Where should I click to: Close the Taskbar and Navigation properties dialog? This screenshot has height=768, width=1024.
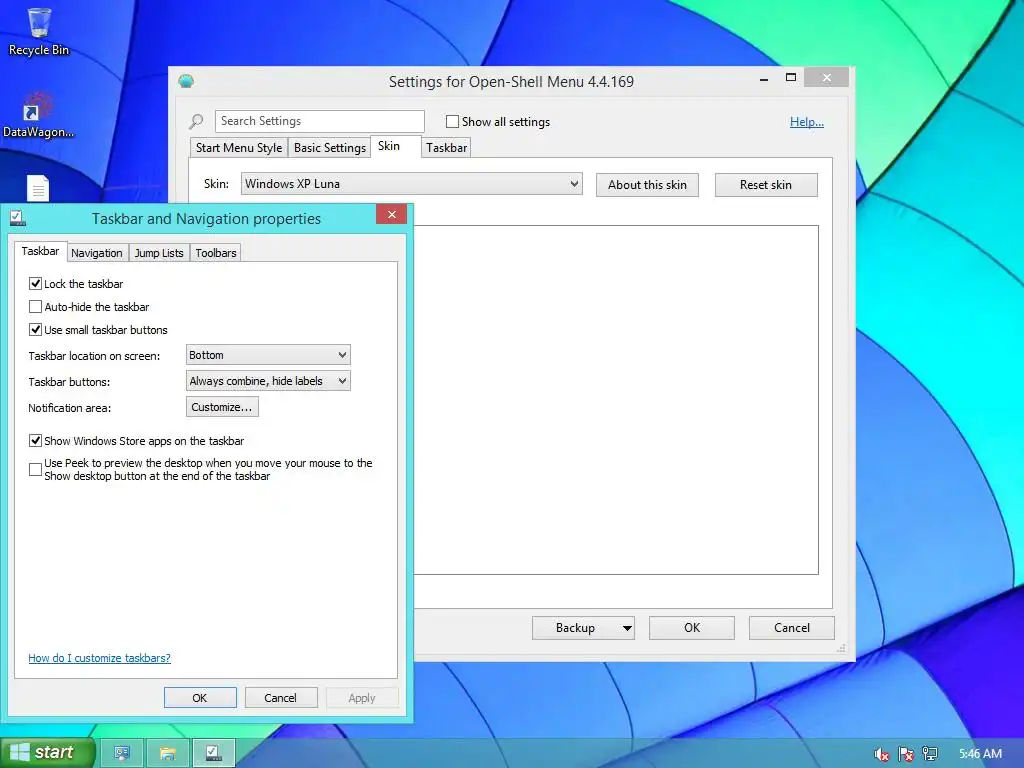(x=391, y=214)
